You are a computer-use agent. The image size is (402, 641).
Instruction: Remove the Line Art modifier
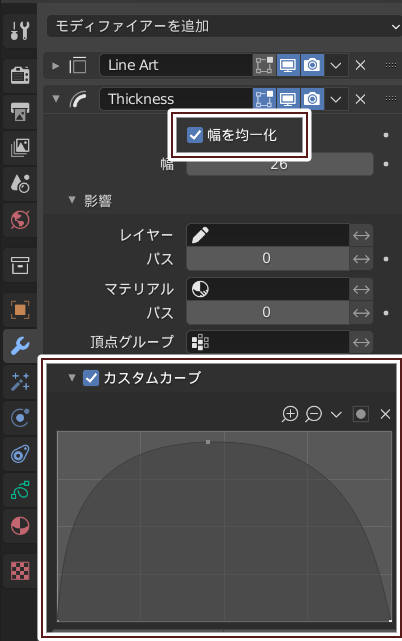(360, 65)
